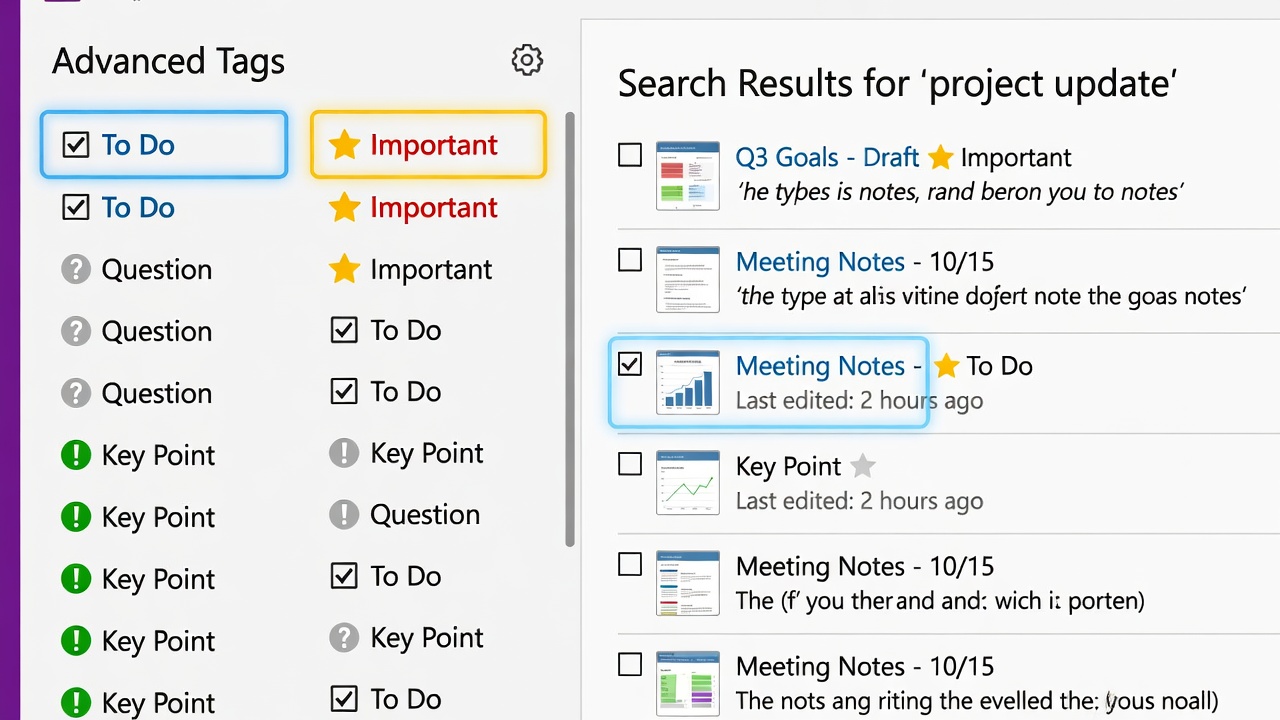Click the gray star beside Key Point result
1280x720 pixels.
coord(862,466)
